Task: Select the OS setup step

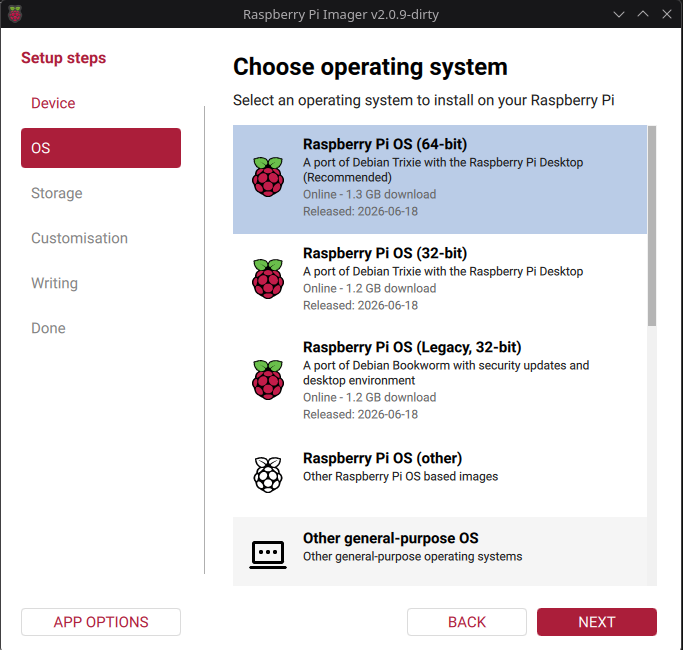Action: [x=101, y=148]
